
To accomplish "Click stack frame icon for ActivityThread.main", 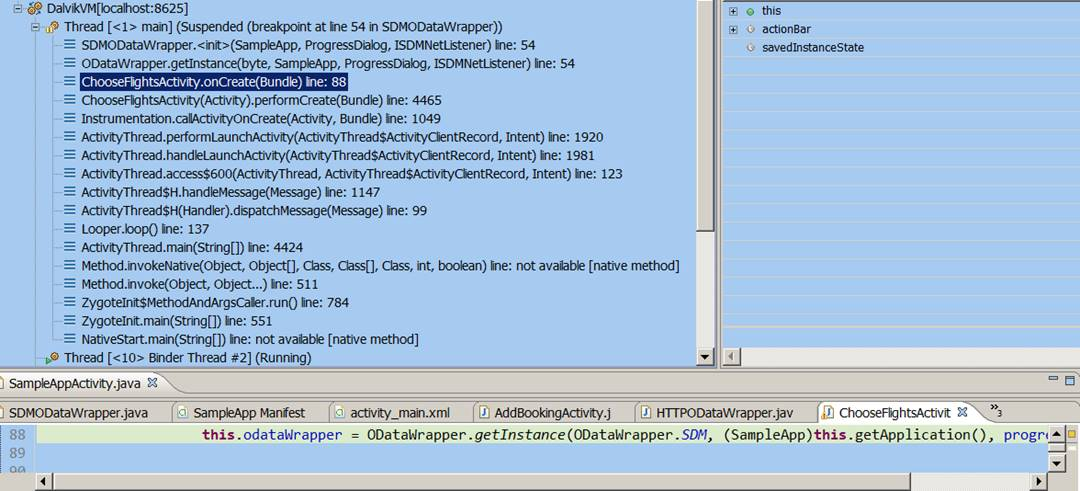I will 70,247.
